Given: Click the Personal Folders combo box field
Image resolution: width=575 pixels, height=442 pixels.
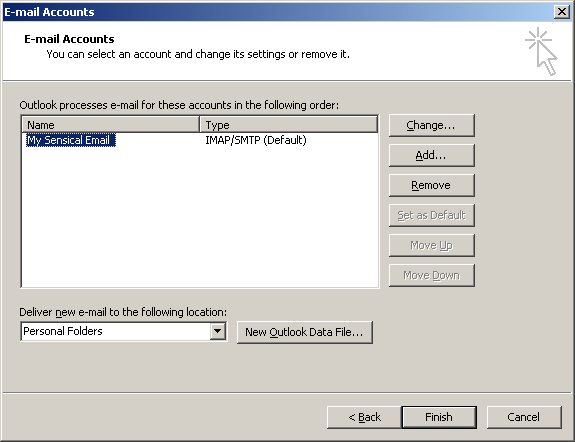Looking at the screenshot, I should [x=124, y=331].
